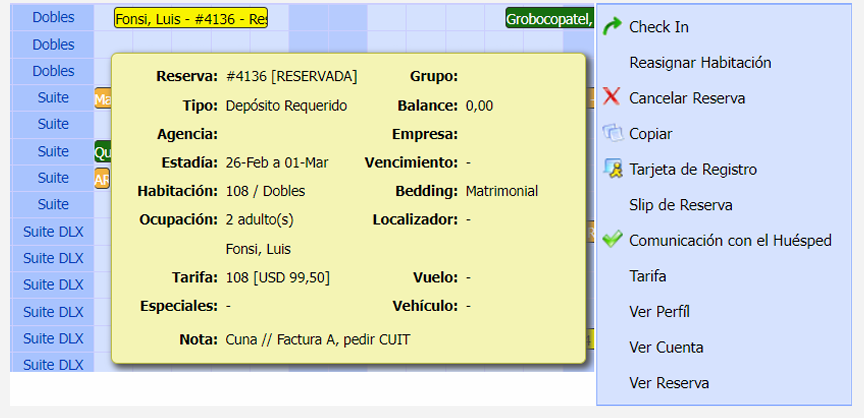Choose Tarifa in the context menu
Image resolution: width=864 pixels, height=418 pixels.
pos(648,276)
